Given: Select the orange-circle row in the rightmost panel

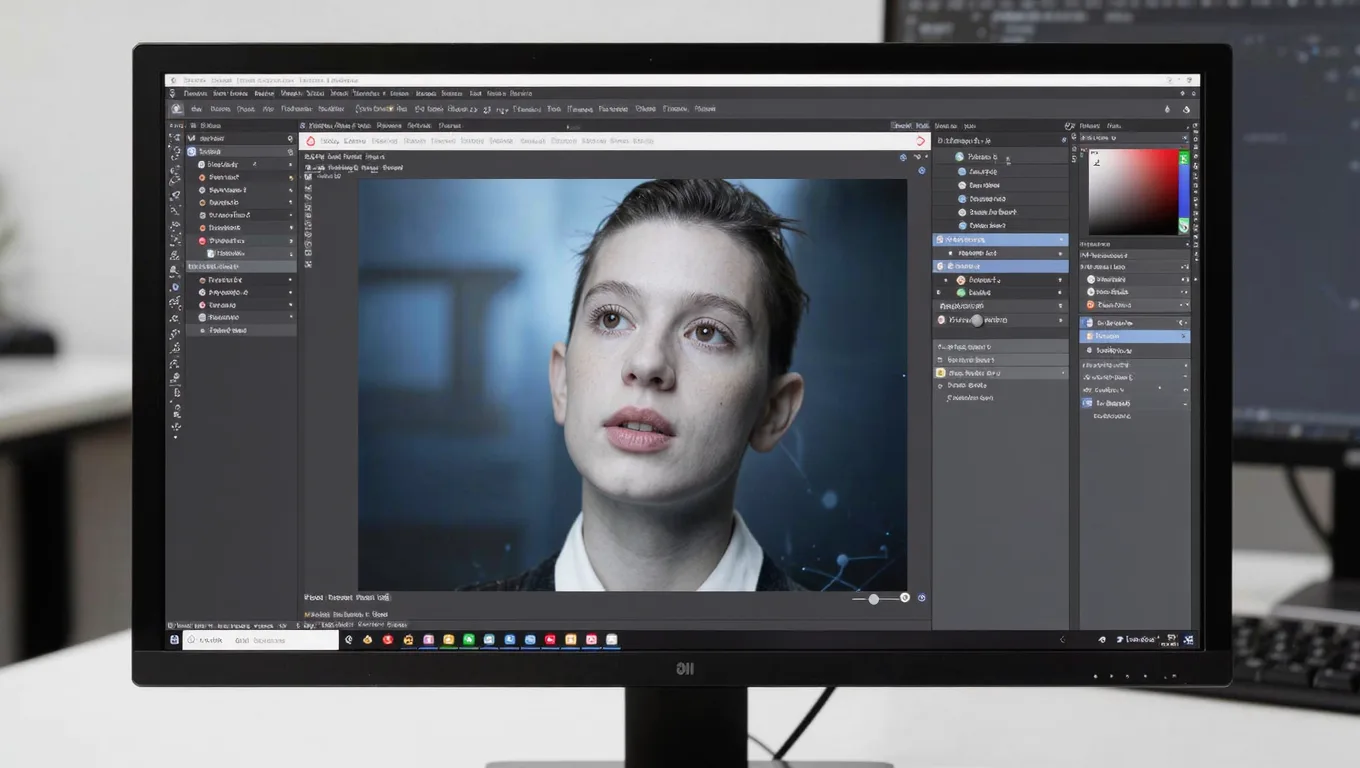Looking at the screenshot, I should 1135,305.
